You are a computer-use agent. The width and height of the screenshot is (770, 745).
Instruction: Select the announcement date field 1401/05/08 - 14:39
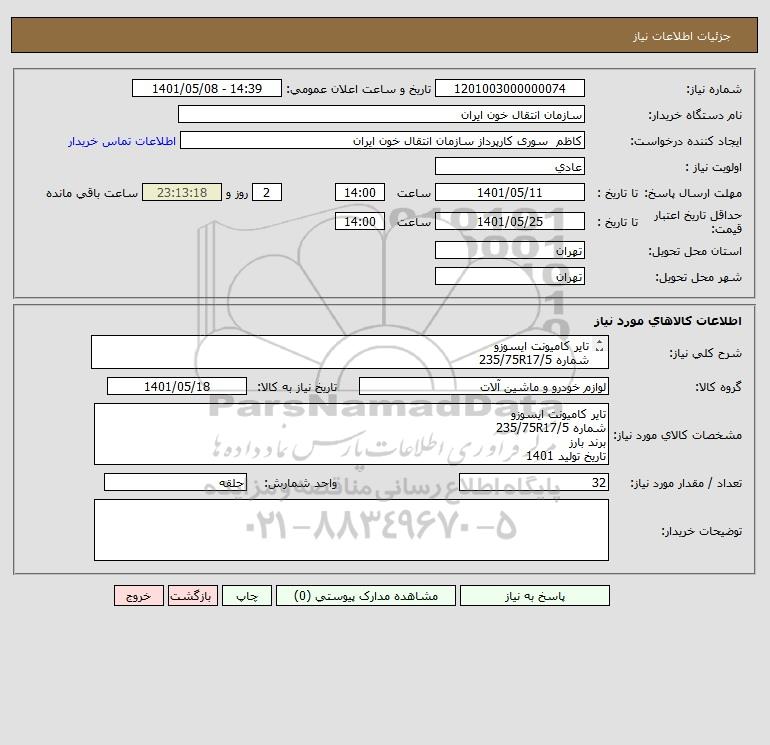207,88
